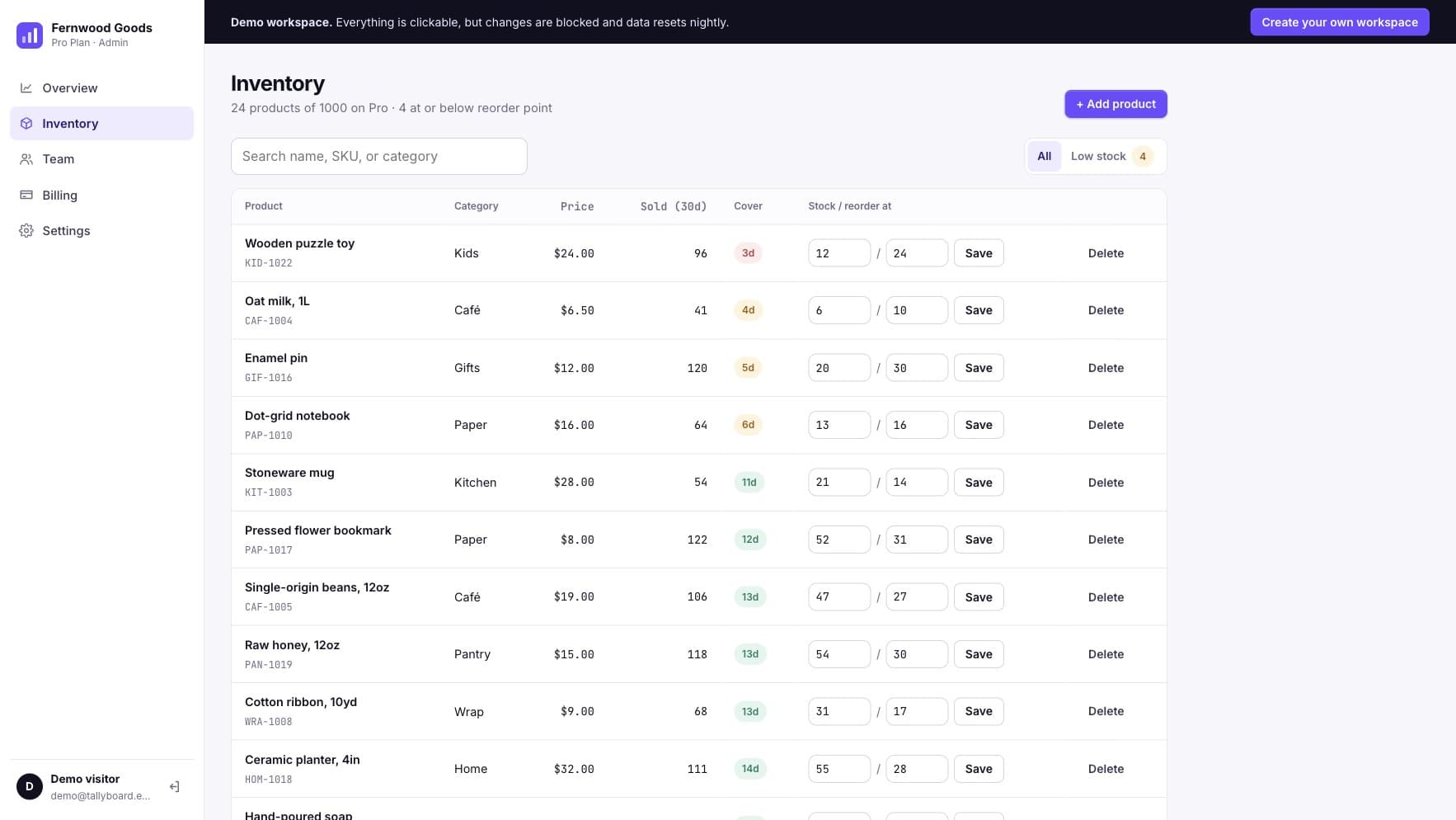Click the Fernwood Goods bar-chart logo

coord(30,35)
